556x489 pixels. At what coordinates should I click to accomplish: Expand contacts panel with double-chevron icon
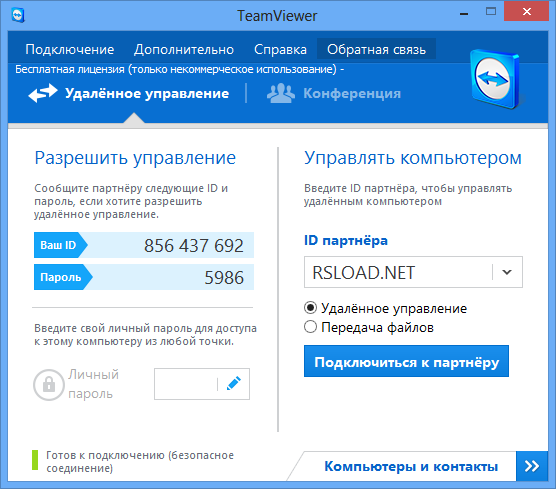point(532,466)
